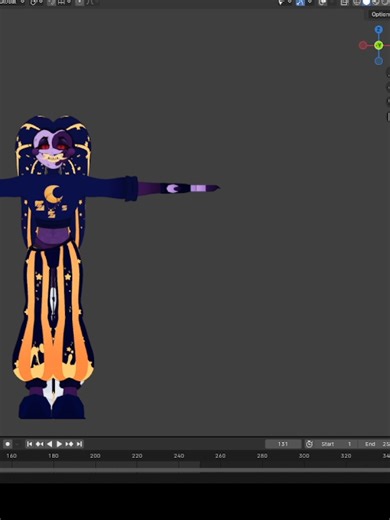Open the Options popover

[380, 14]
